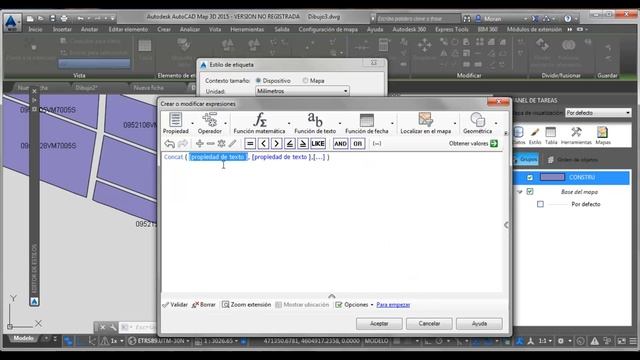Open the Analizar ribbon tab

[x=190, y=29]
